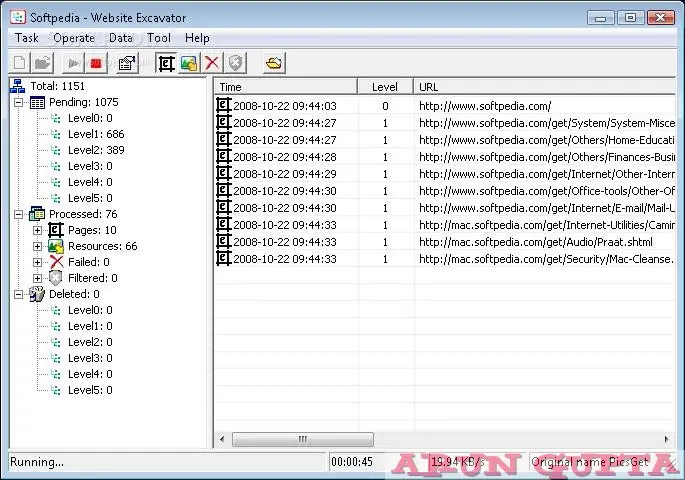The height and width of the screenshot is (480, 685).
Task: Sort by the URL column header
Action: click(545, 87)
